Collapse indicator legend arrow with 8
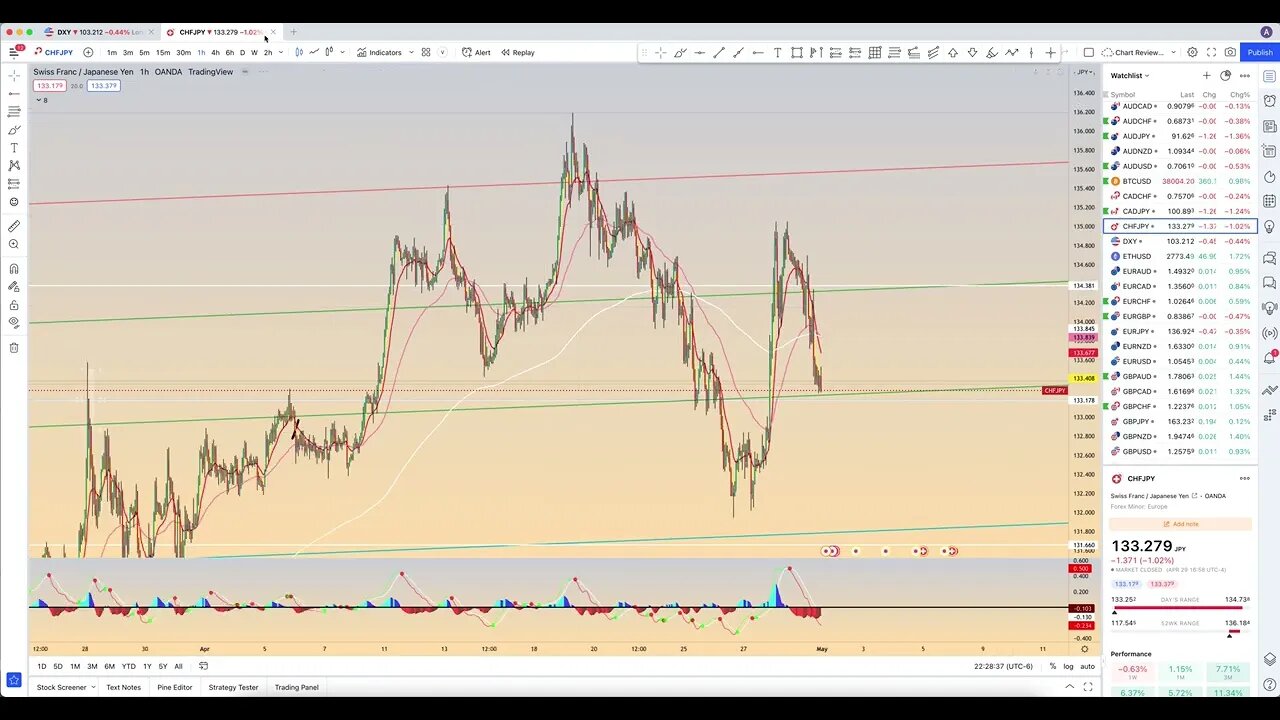This screenshot has height=720, width=1280. coord(41,100)
